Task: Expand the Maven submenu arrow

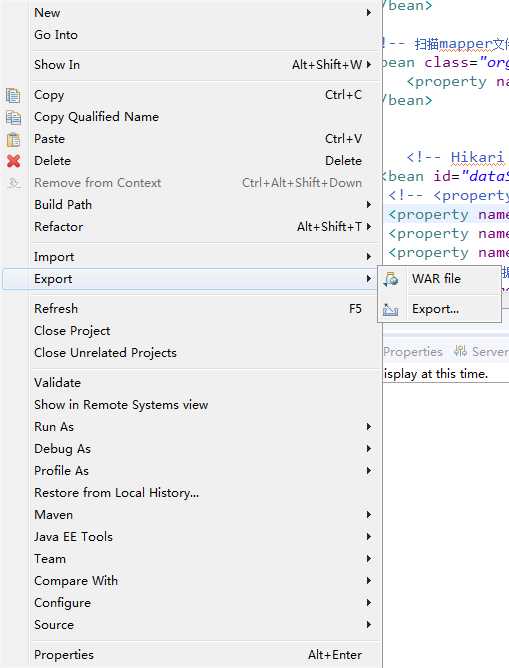Action: (369, 515)
